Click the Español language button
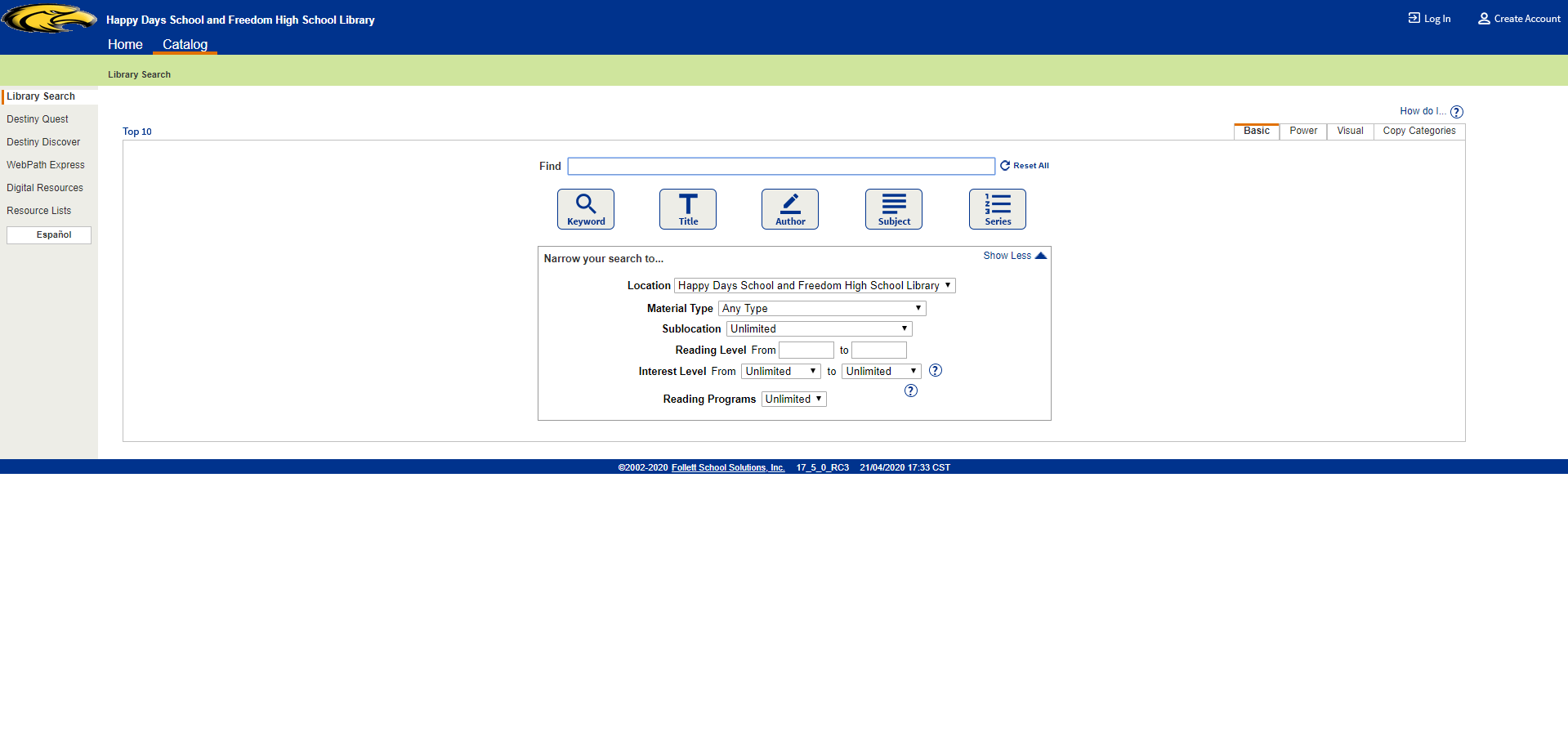The height and width of the screenshot is (741, 1568). click(49, 235)
